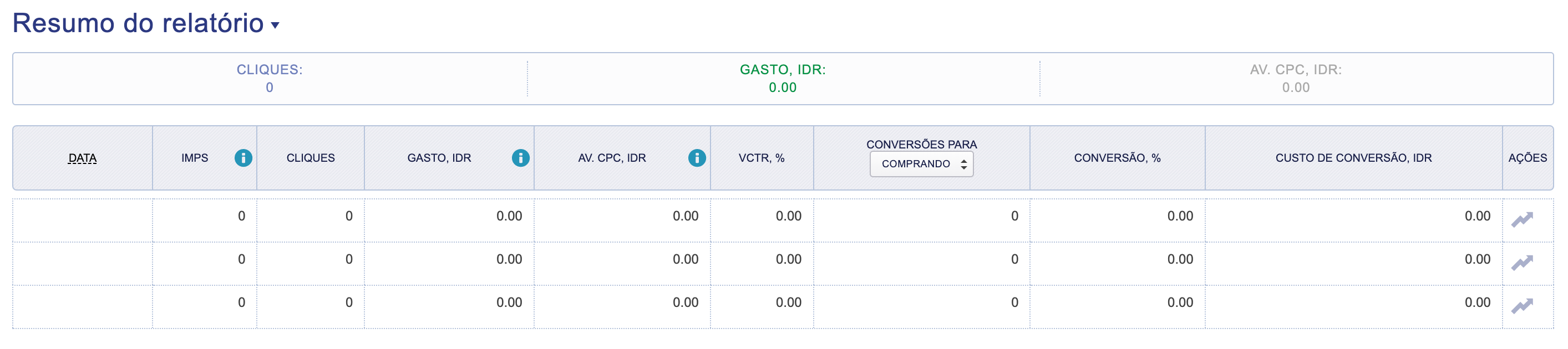Click the CUSTO DE CONVERSÃO, IDR header
1568x349 pixels.
1353,158
